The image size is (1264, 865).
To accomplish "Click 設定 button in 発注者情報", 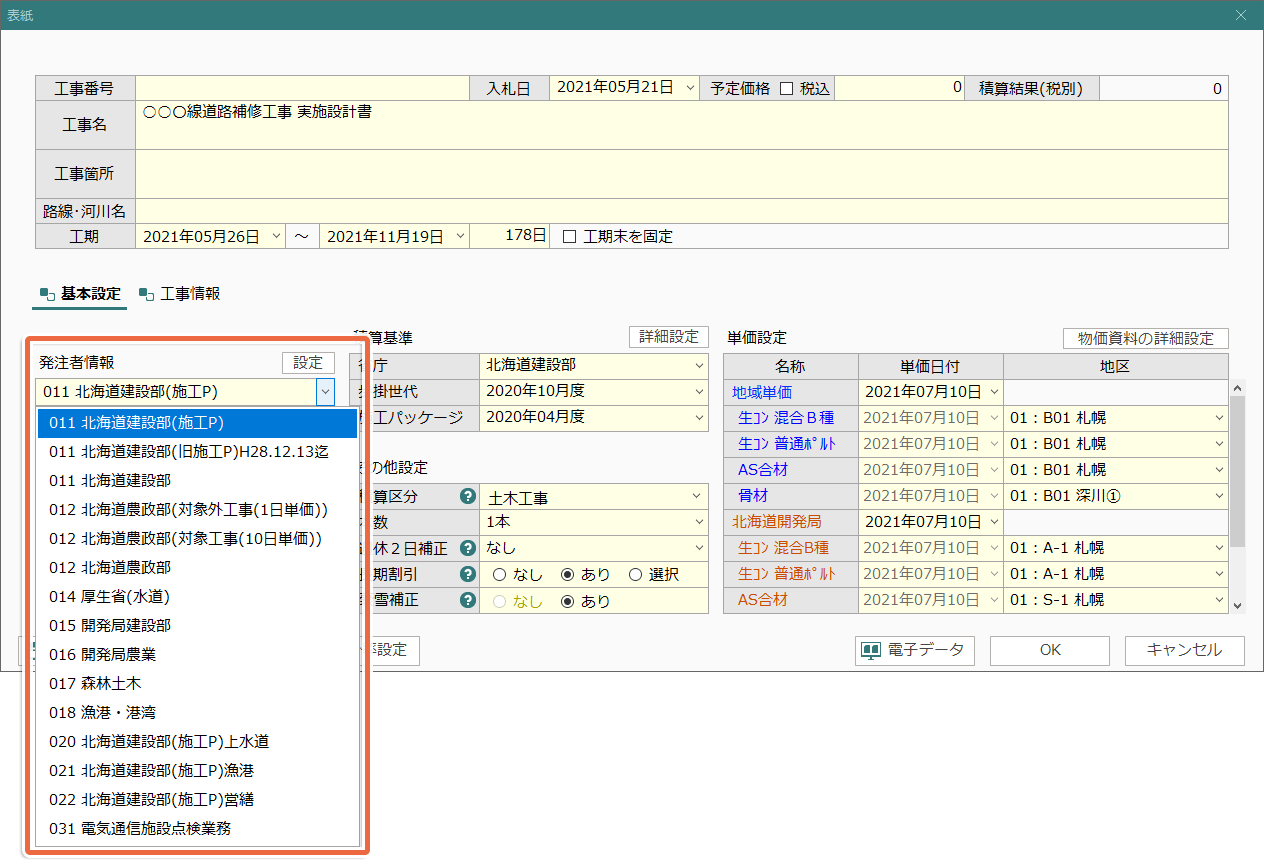I will tap(308, 363).
